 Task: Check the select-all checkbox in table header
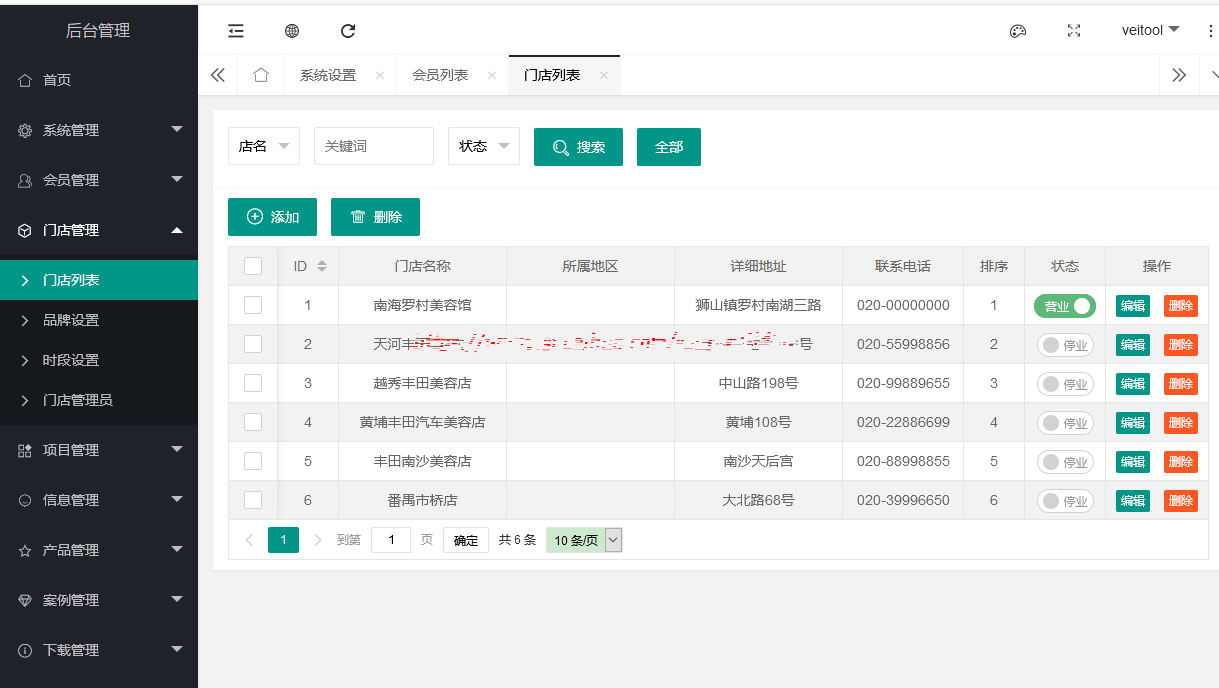[x=253, y=266]
